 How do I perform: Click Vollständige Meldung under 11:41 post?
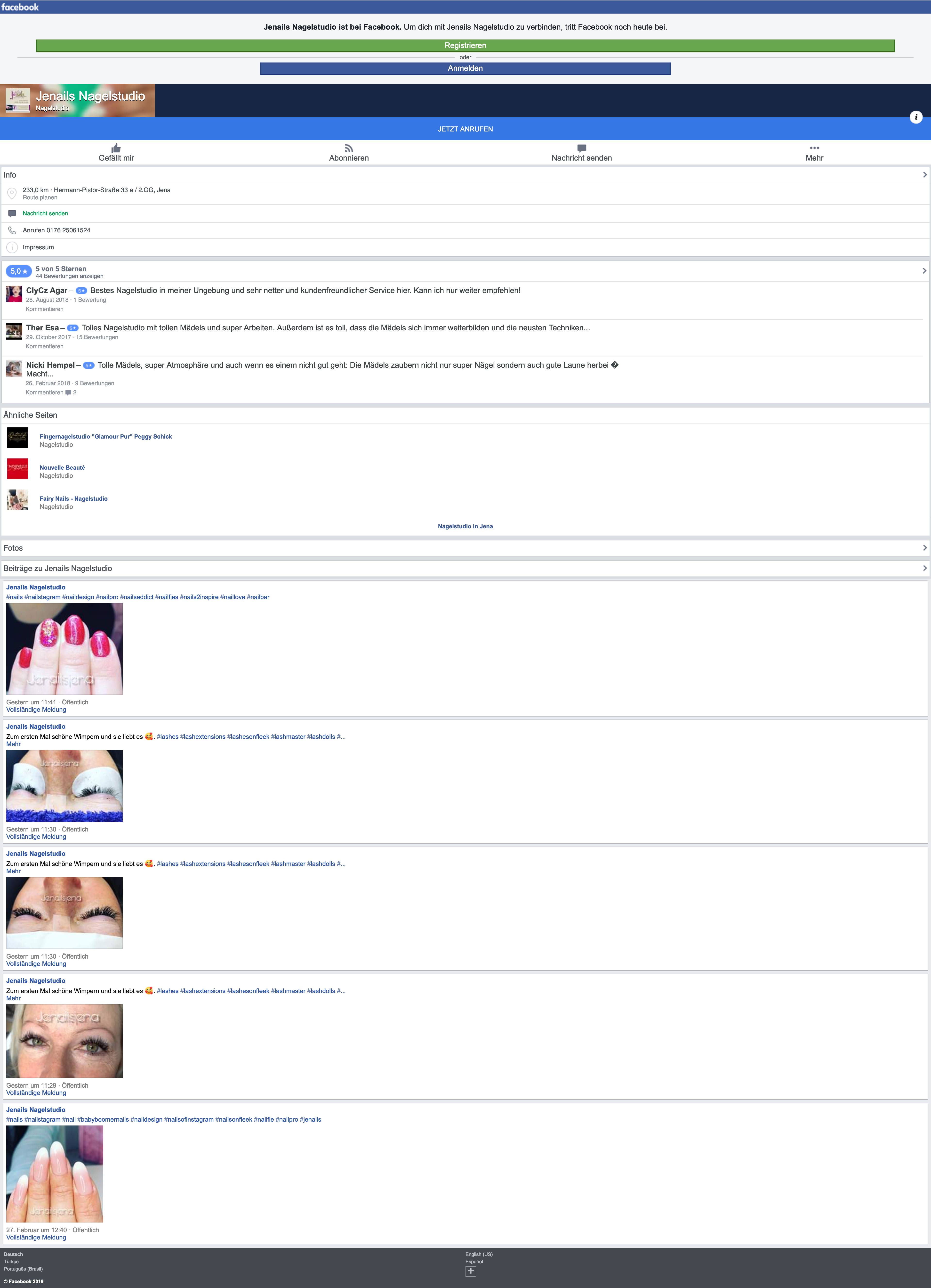(36, 710)
